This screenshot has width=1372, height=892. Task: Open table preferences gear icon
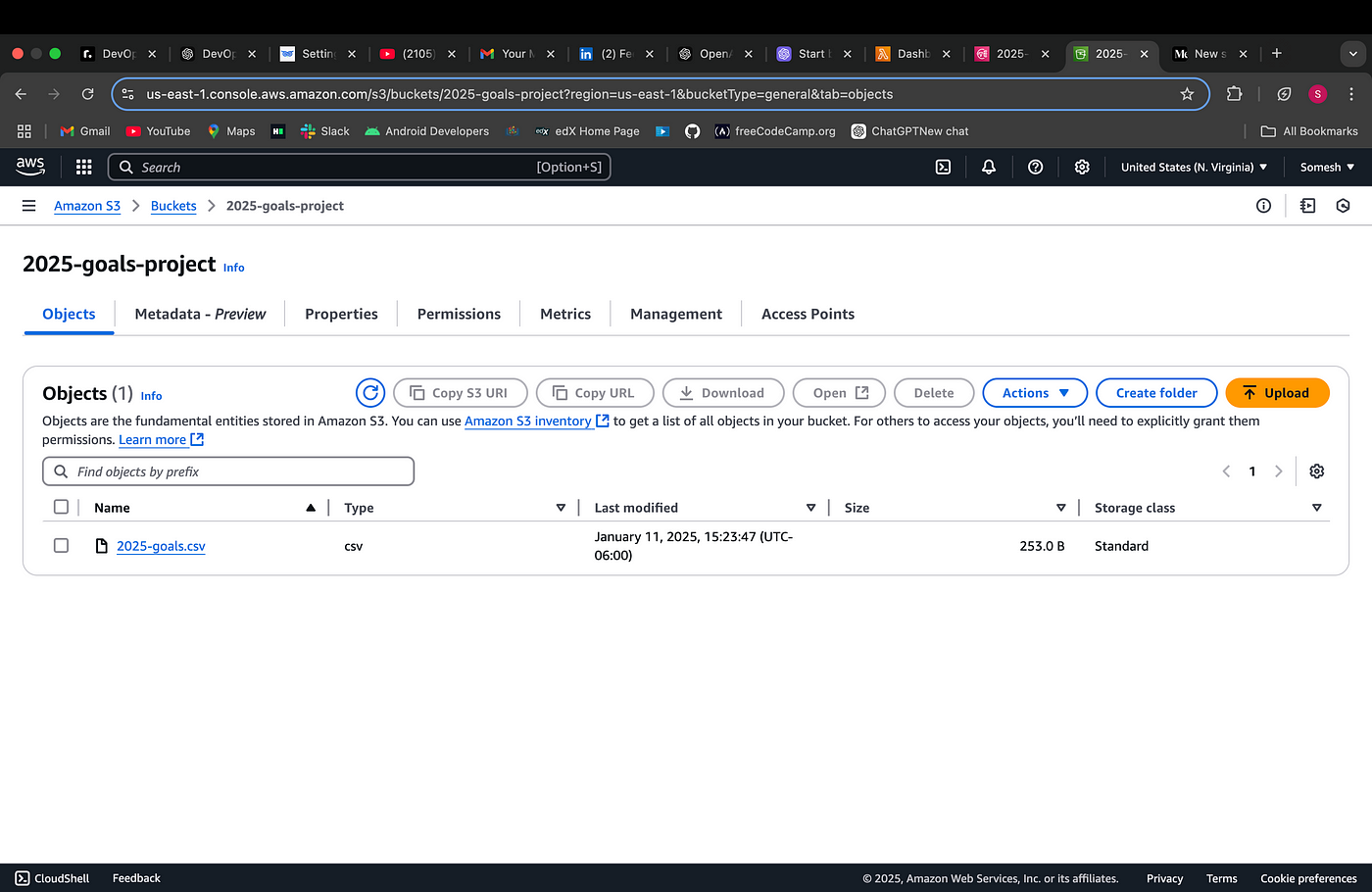coord(1316,471)
